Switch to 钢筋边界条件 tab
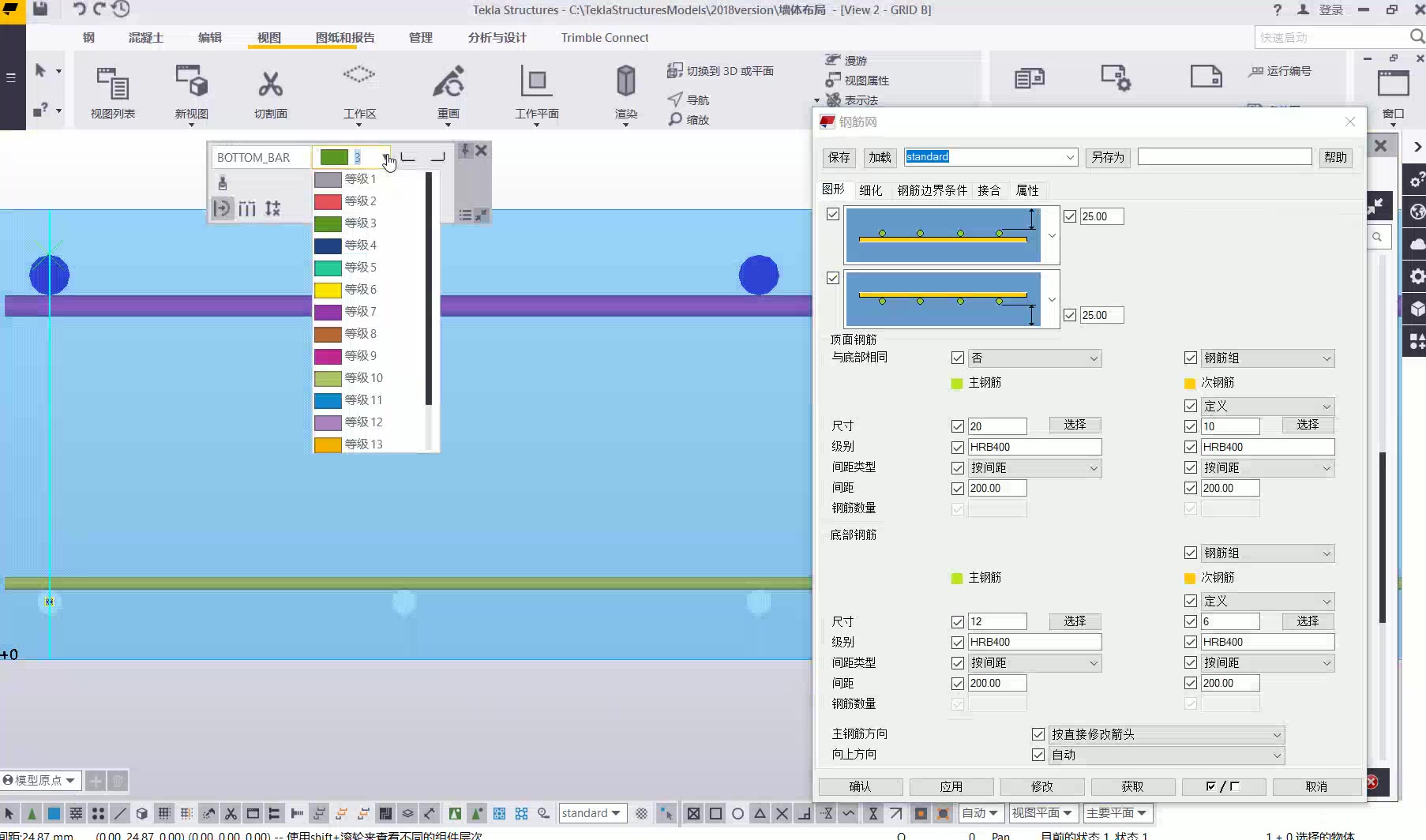Viewport: 1426px width, 840px height. [x=932, y=190]
